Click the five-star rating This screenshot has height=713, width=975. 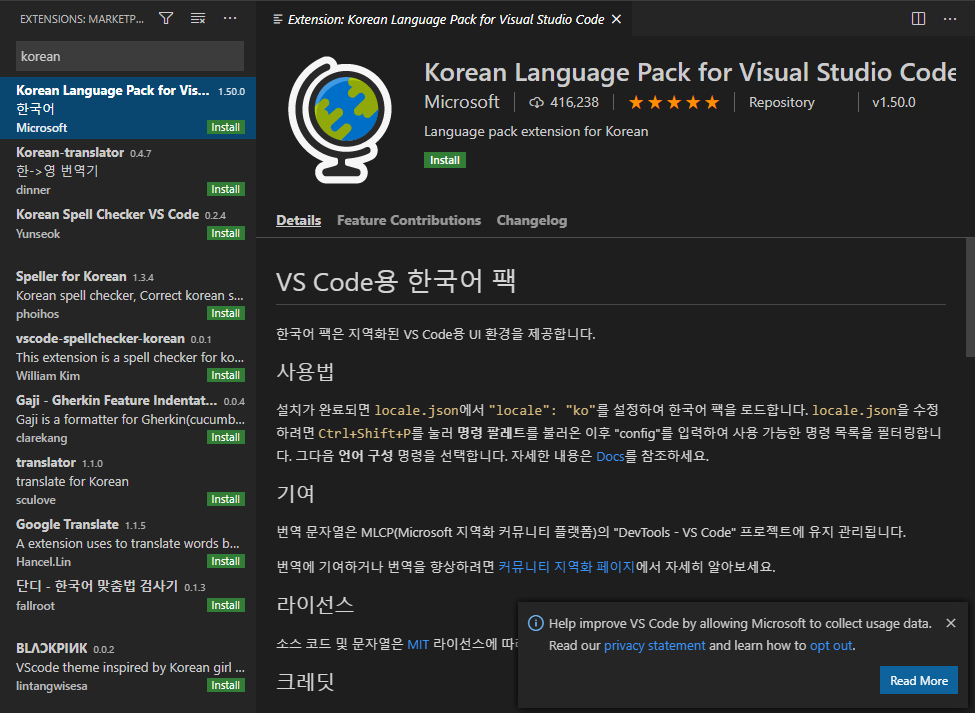tap(674, 102)
